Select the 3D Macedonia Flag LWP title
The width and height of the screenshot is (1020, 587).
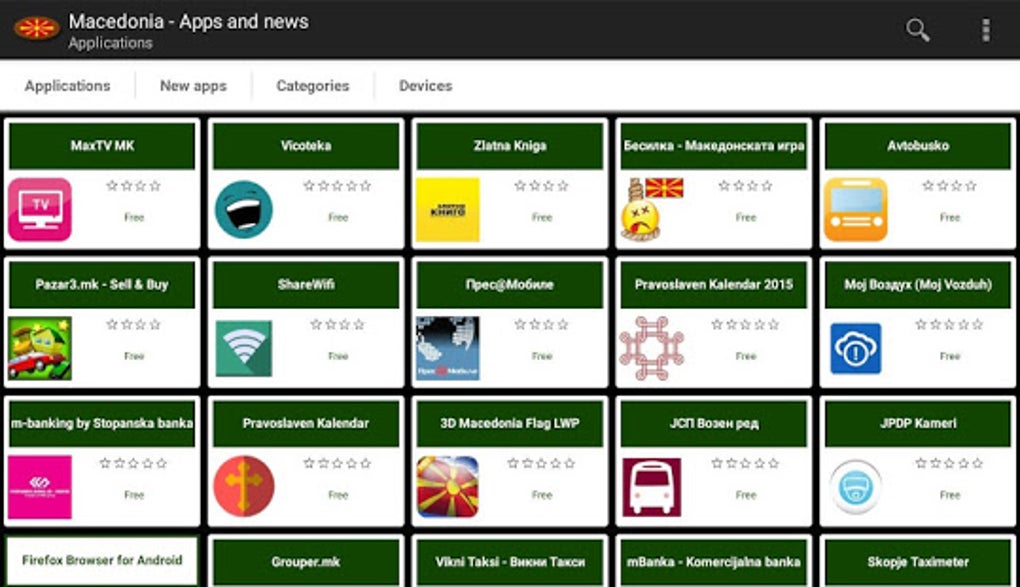click(x=510, y=423)
